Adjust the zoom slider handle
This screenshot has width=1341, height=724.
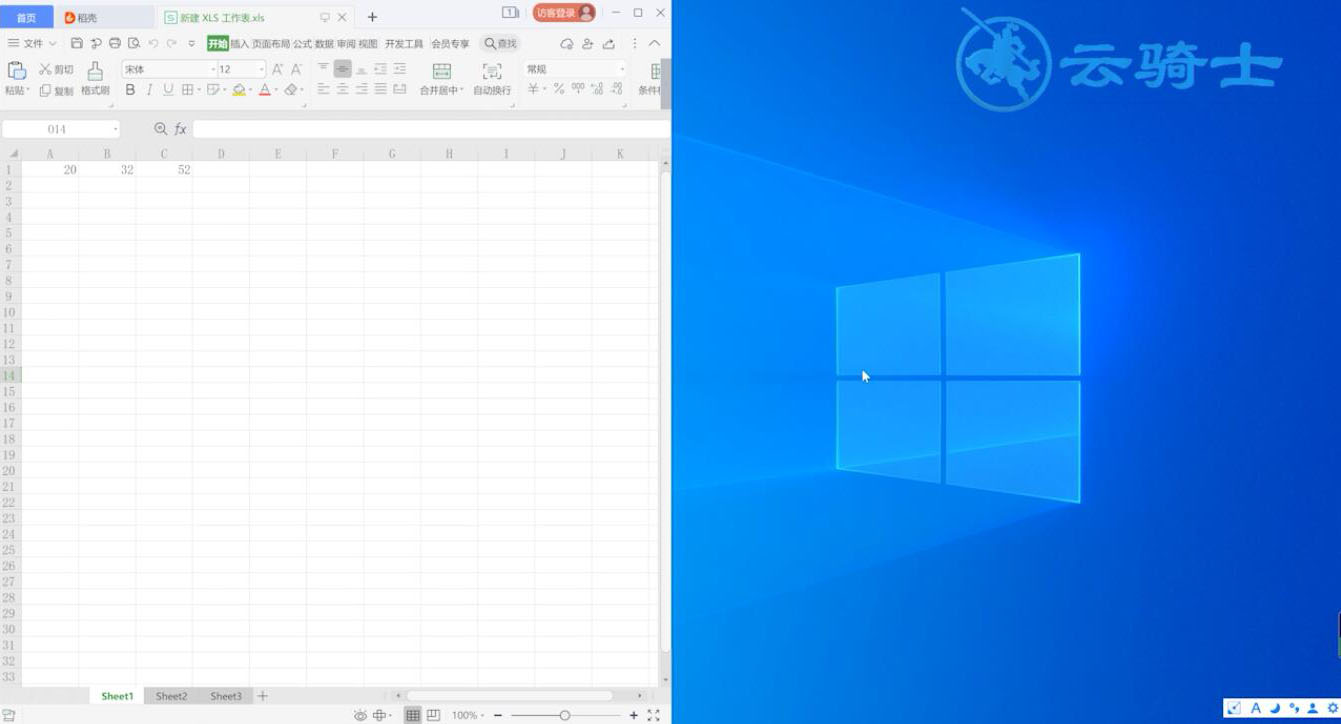tap(565, 715)
